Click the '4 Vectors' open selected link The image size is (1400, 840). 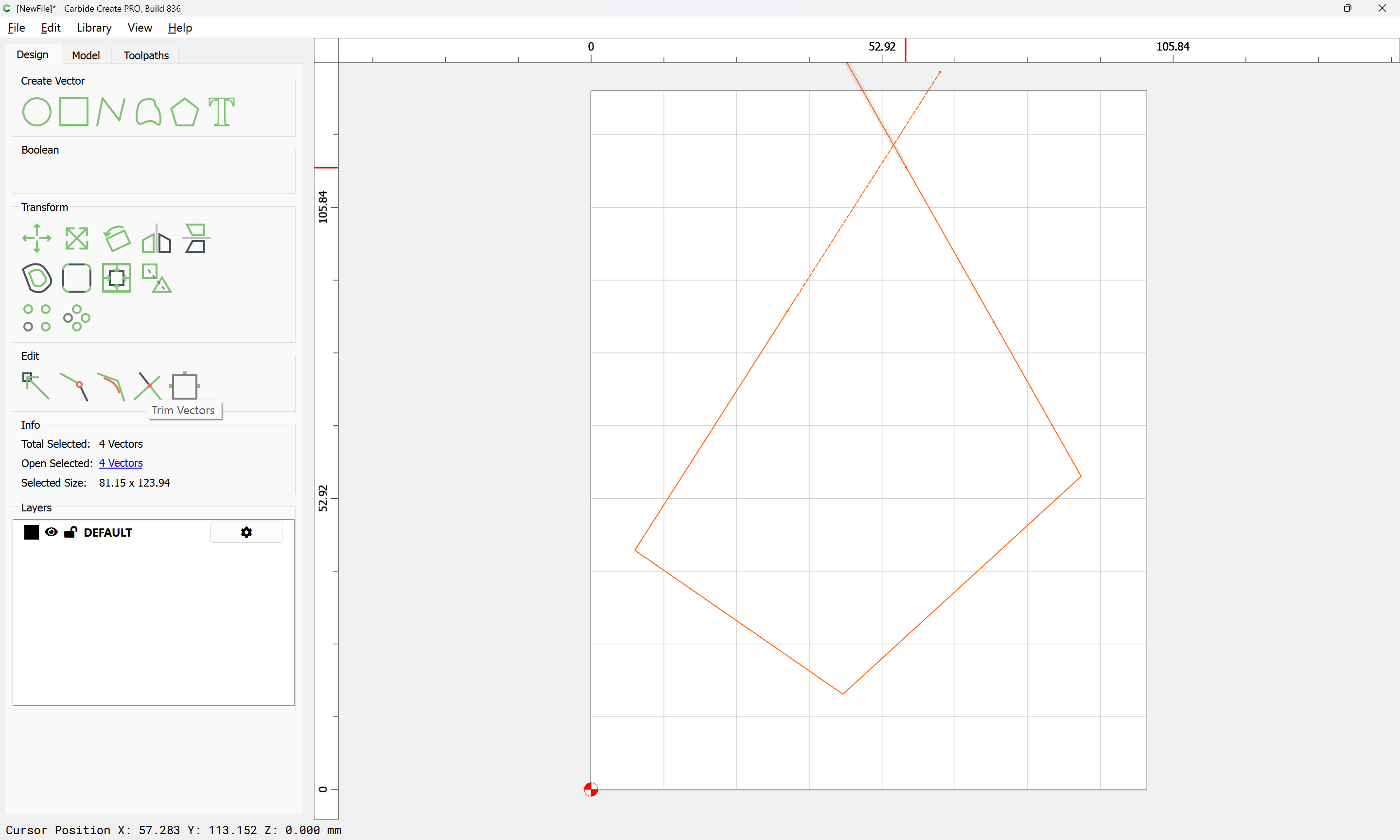[121, 463]
